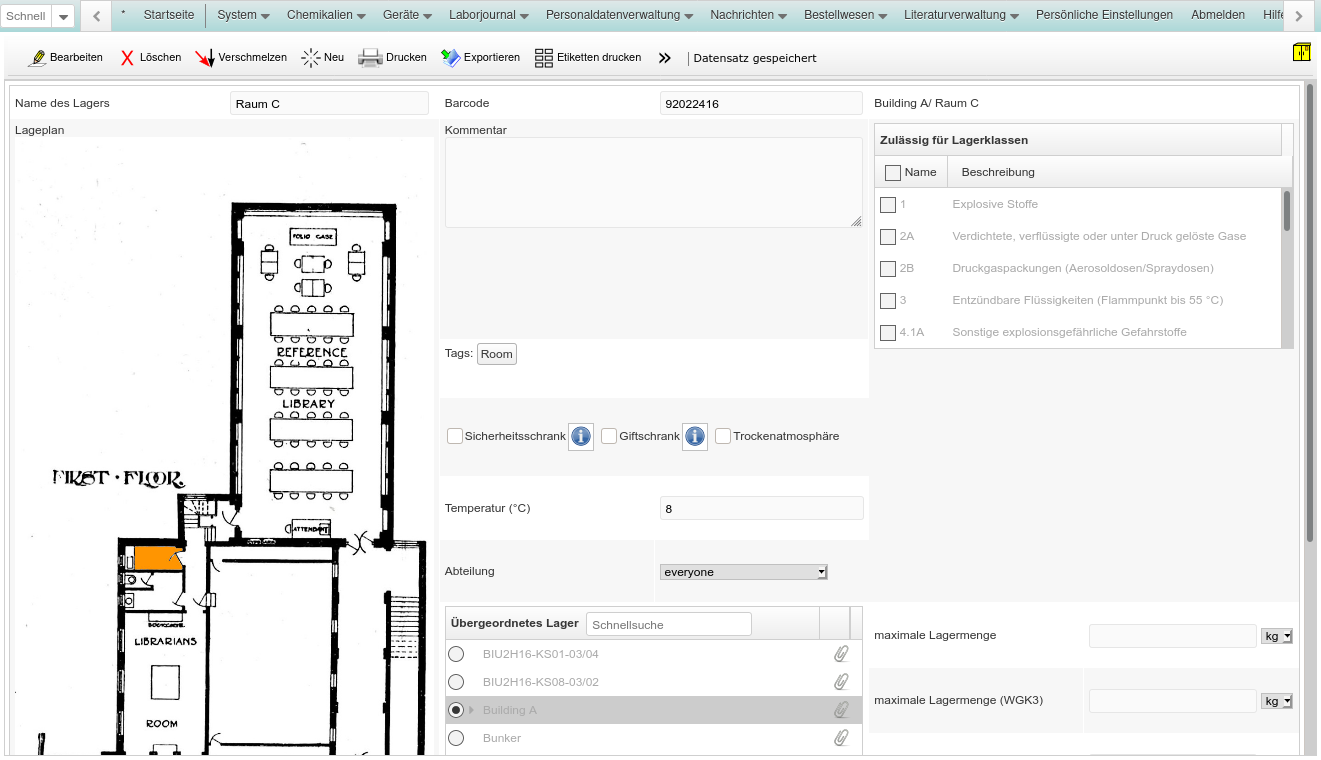The width and height of the screenshot is (1321, 760).
Task: Click the Verschmelzen arrow icon
Action: 205,58
